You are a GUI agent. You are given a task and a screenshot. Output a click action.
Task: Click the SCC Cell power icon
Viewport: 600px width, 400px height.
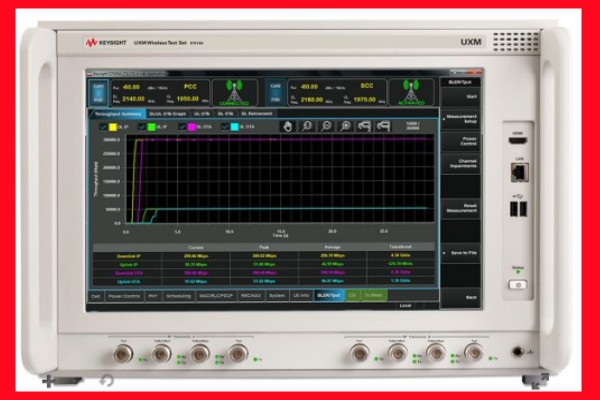click(x=275, y=92)
